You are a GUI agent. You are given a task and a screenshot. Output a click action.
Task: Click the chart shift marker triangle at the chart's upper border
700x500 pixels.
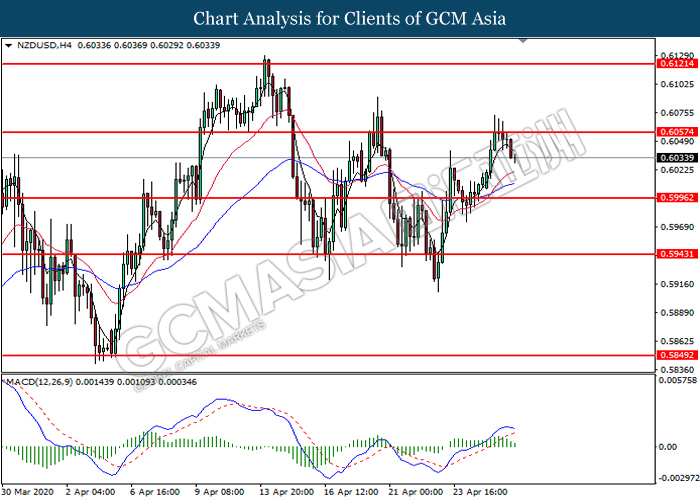tap(523, 41)
